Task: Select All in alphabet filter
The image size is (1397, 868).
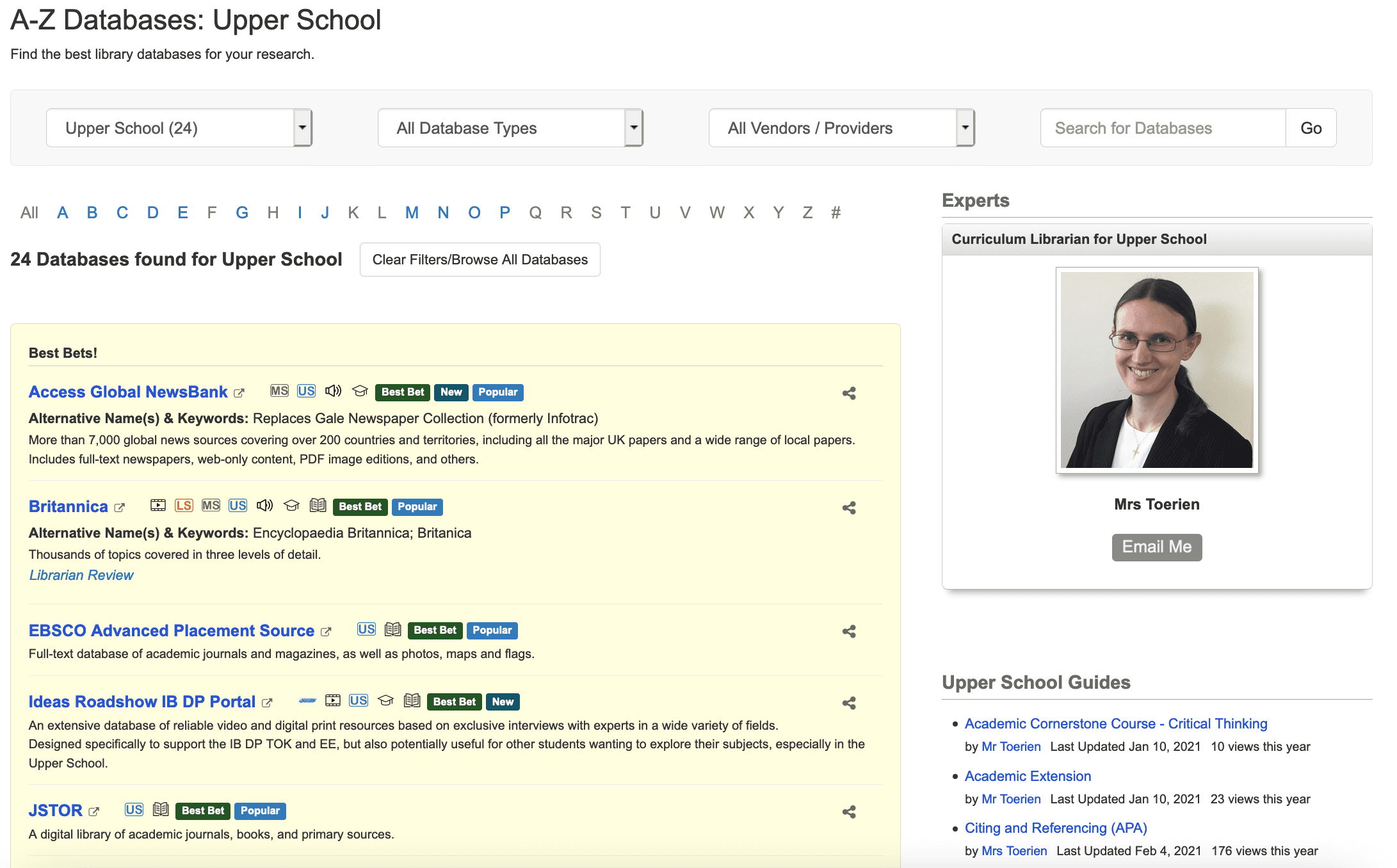Action: [29, 213]
